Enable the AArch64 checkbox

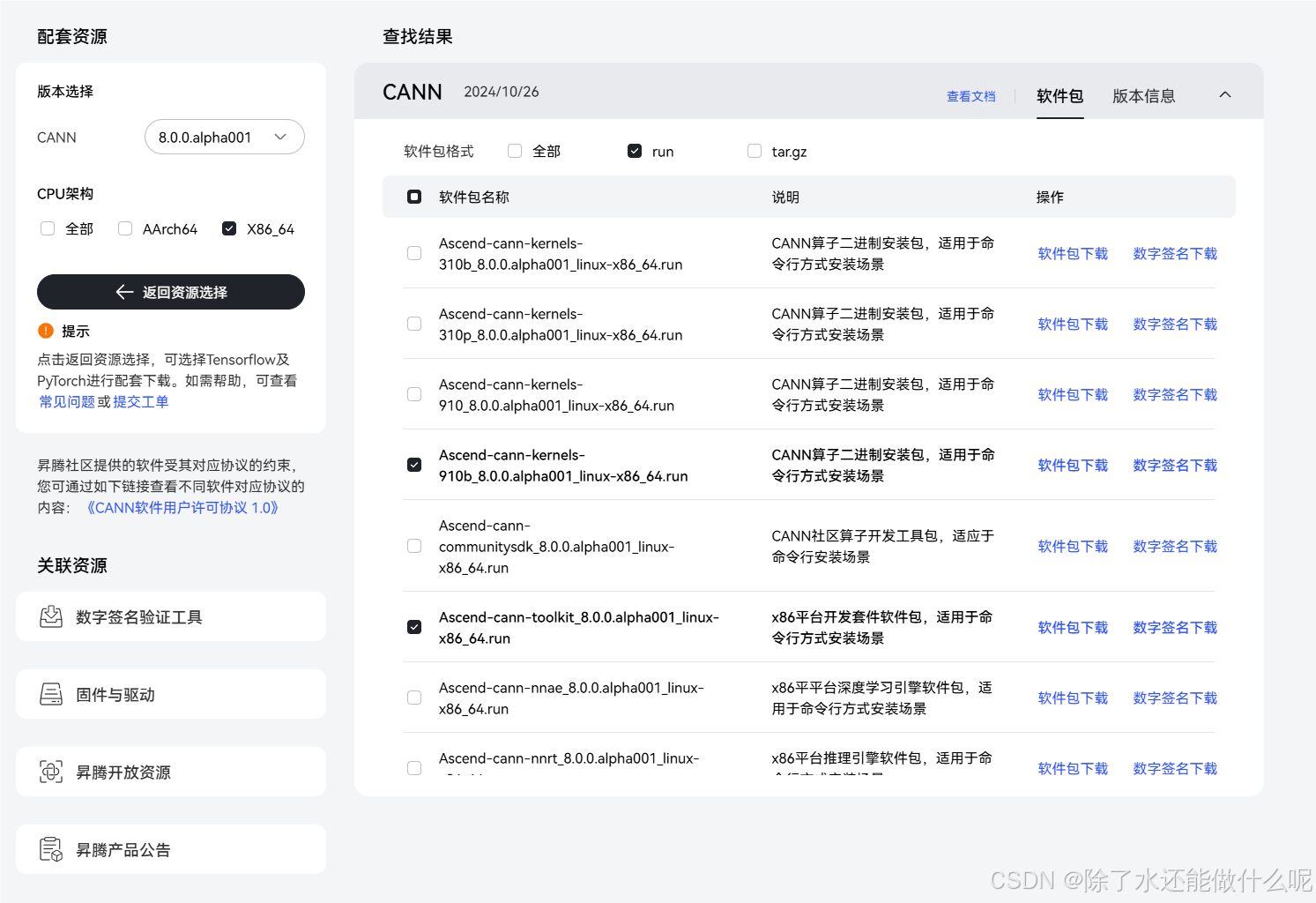pos(125,228)
